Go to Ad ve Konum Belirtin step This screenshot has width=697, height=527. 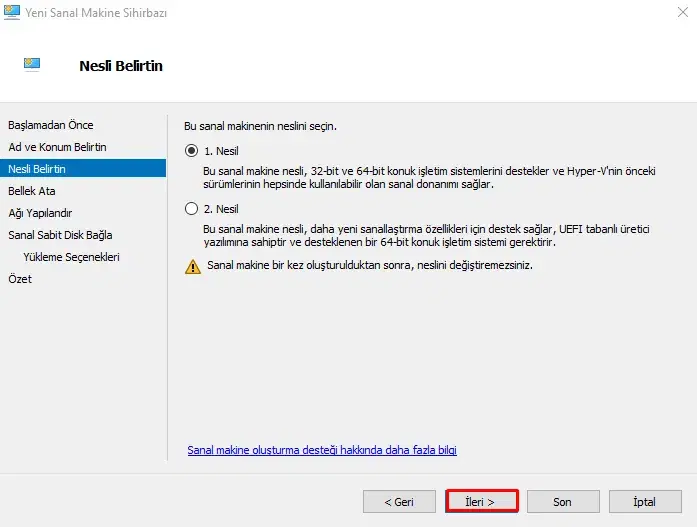click(57, 147)
